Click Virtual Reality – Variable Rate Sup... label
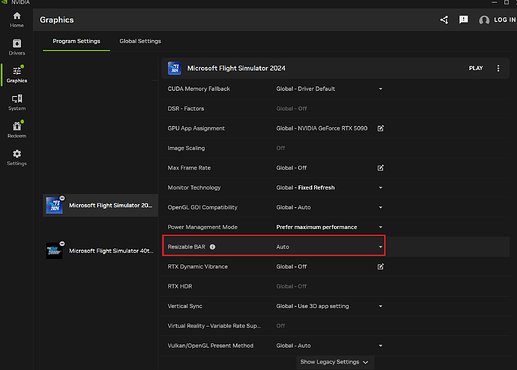The width and height of the screenshot is (517, 370). (214, 326)
